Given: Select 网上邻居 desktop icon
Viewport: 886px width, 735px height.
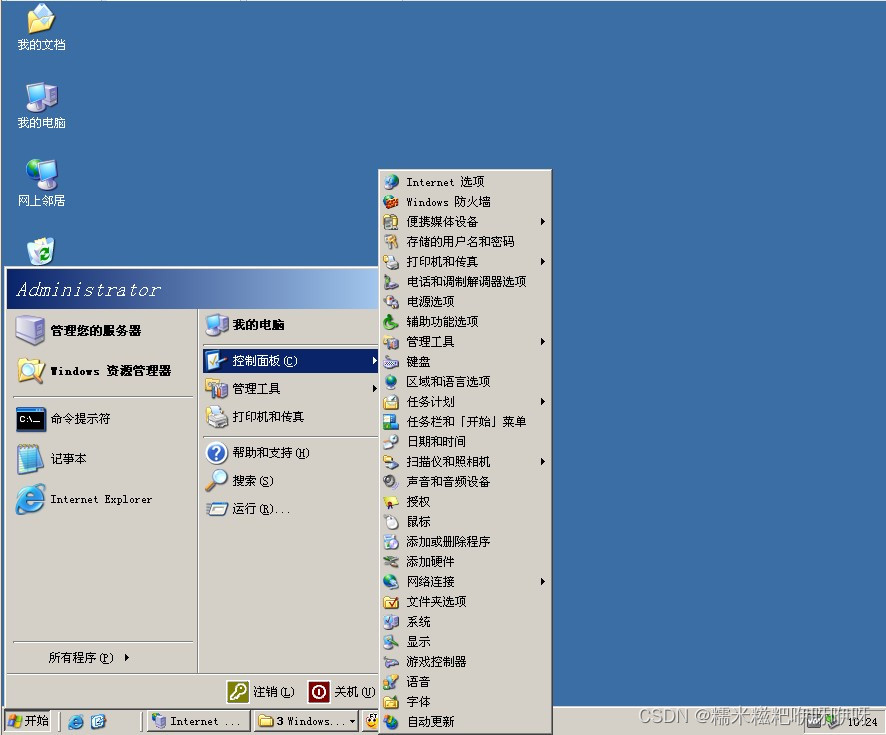Looking at the screenshot, I should 41,183.
